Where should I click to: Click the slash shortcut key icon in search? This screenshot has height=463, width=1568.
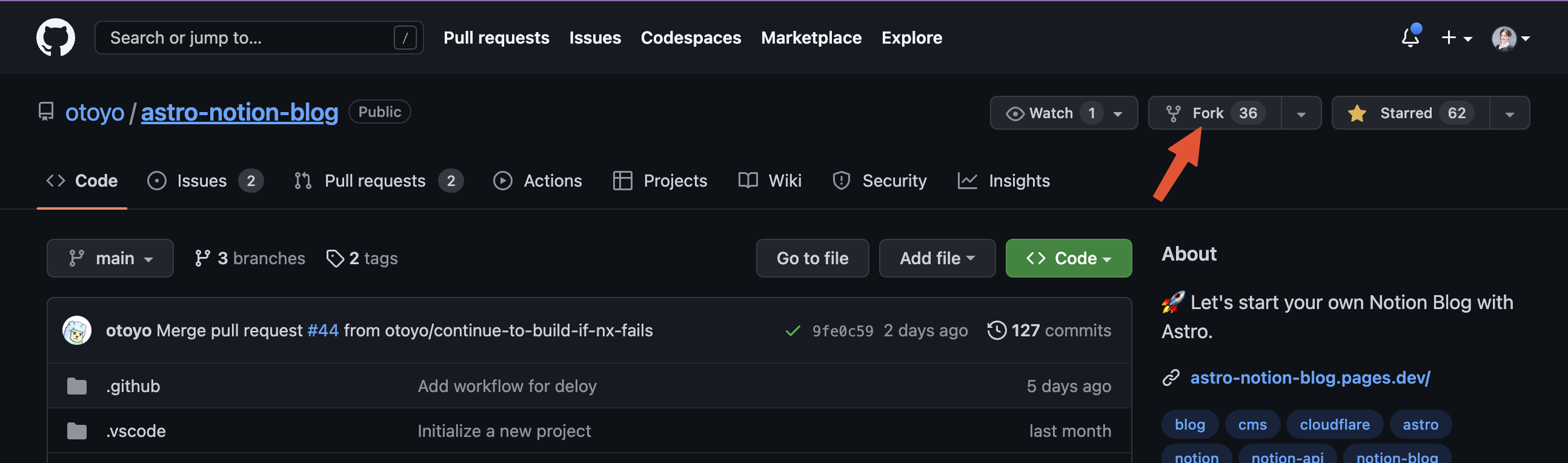pyautogui.click(x=405, y=38)
